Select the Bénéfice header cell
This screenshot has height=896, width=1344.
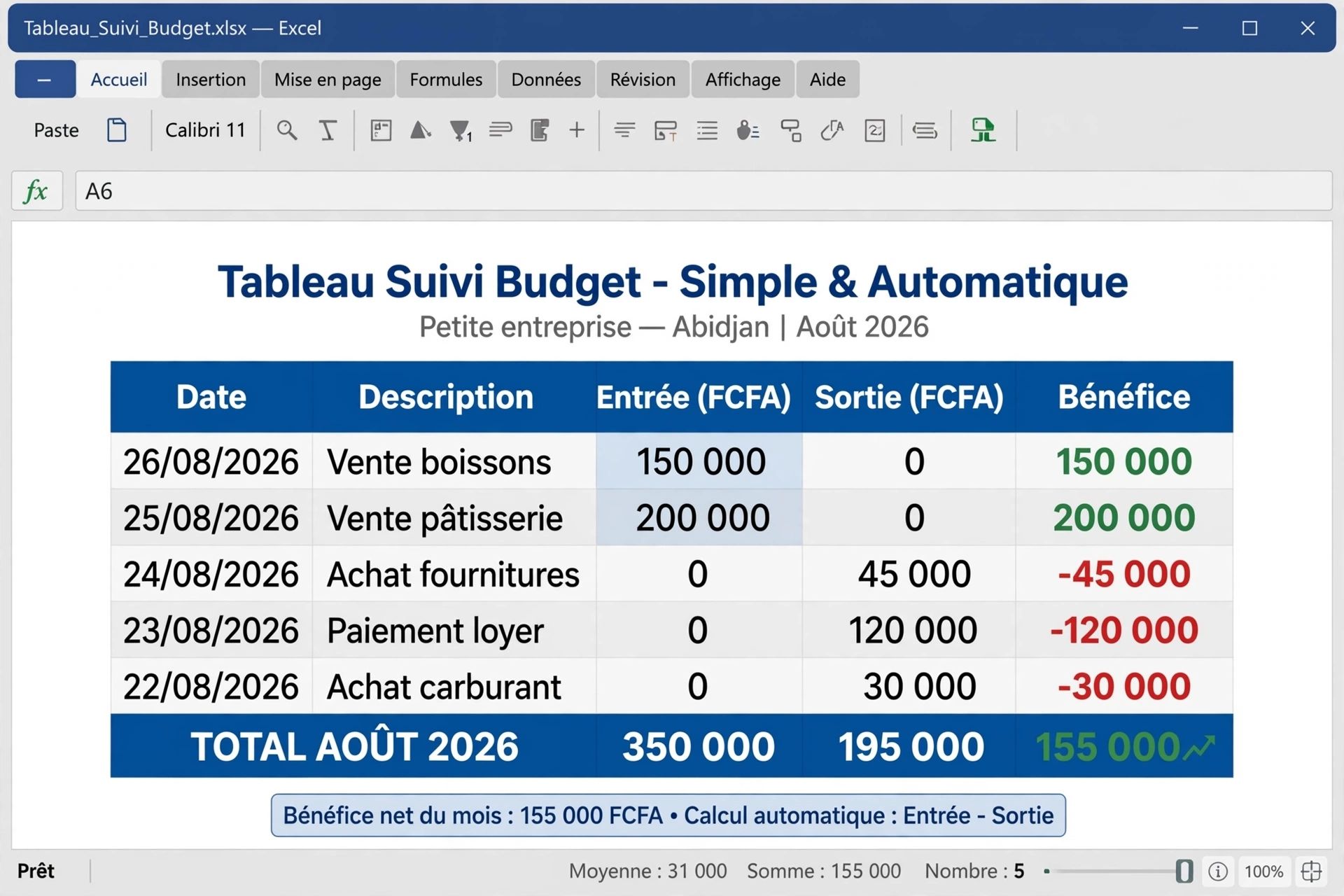pos(1124,397)
